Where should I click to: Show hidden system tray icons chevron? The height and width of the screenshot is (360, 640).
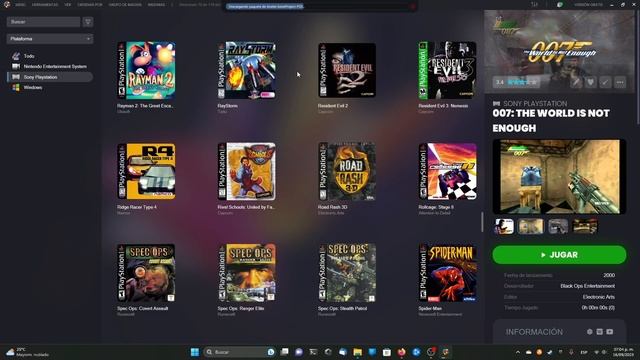(518, 352)
